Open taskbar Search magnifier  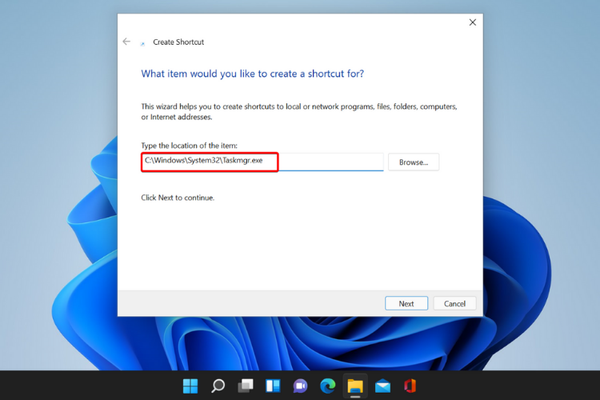217,386
